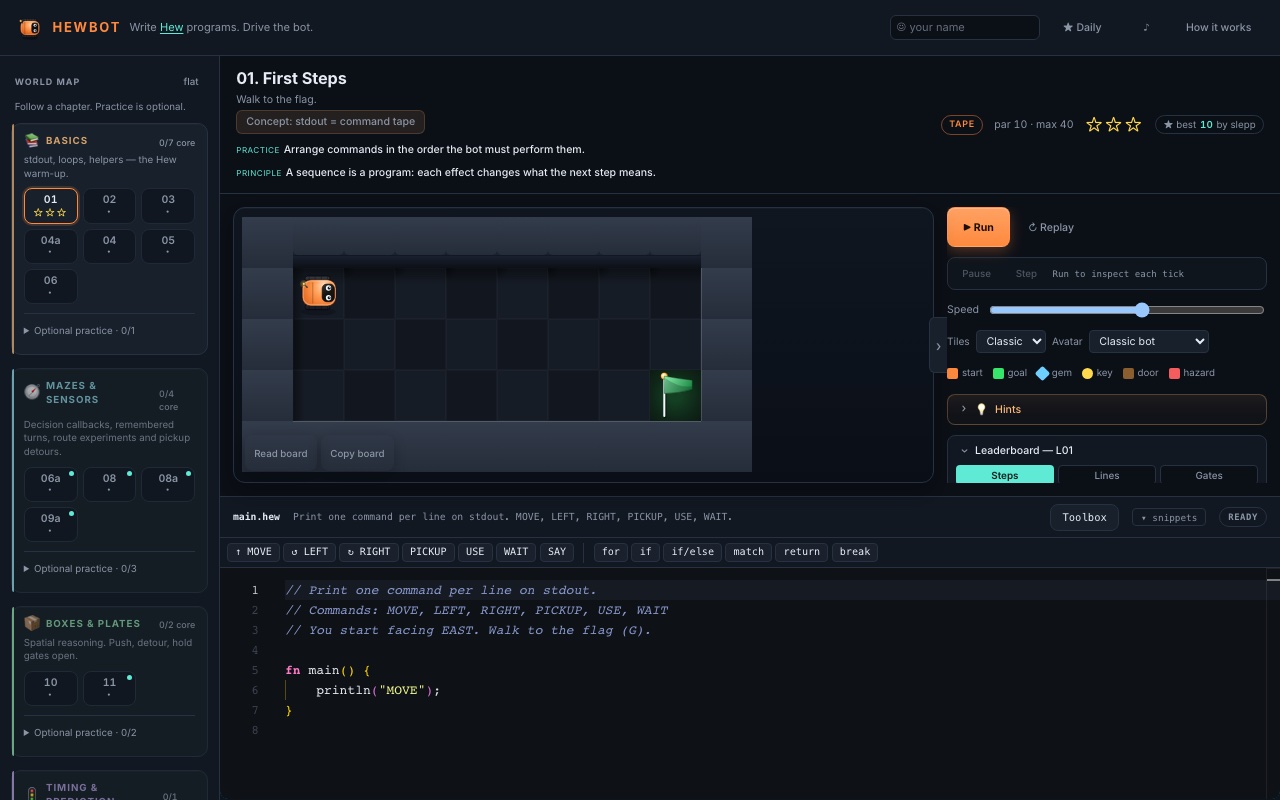
Task: Click the Boxes & Plates box icon
Action: (32, 623)
